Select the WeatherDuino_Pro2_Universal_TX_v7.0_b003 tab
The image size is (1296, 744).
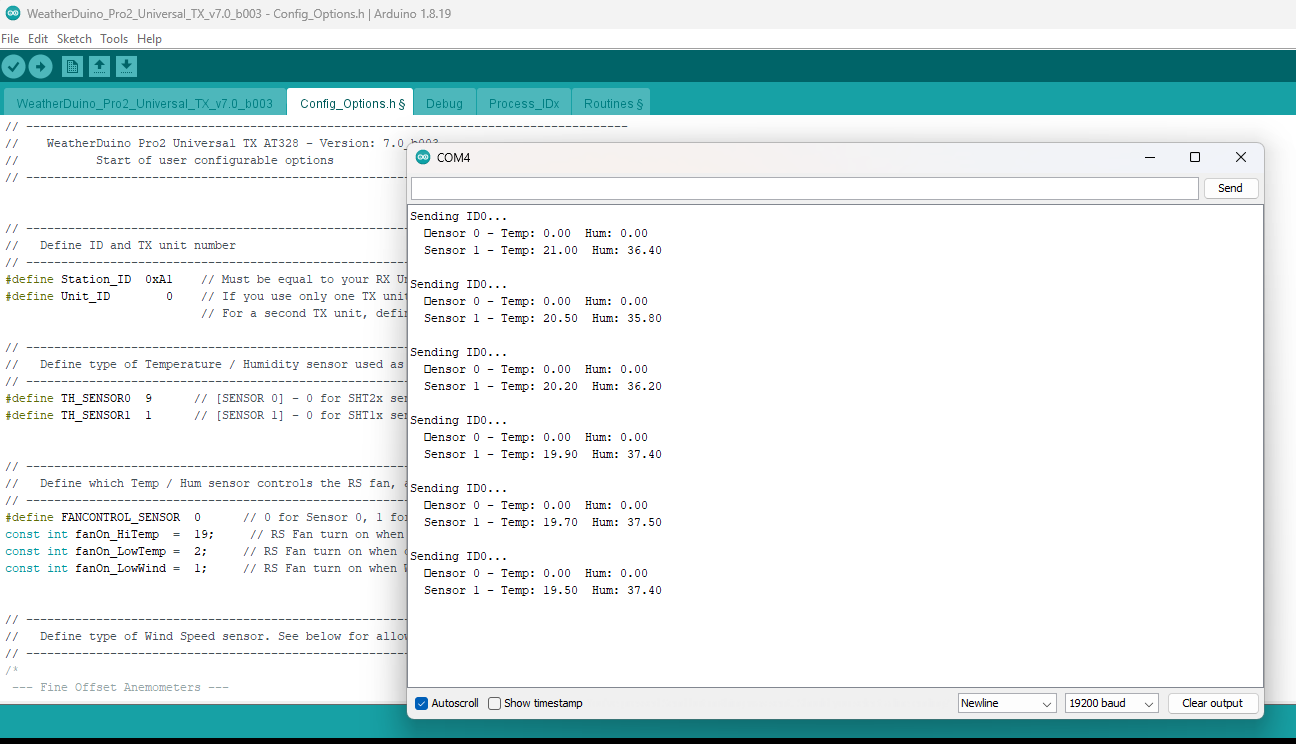pos(144,103)
